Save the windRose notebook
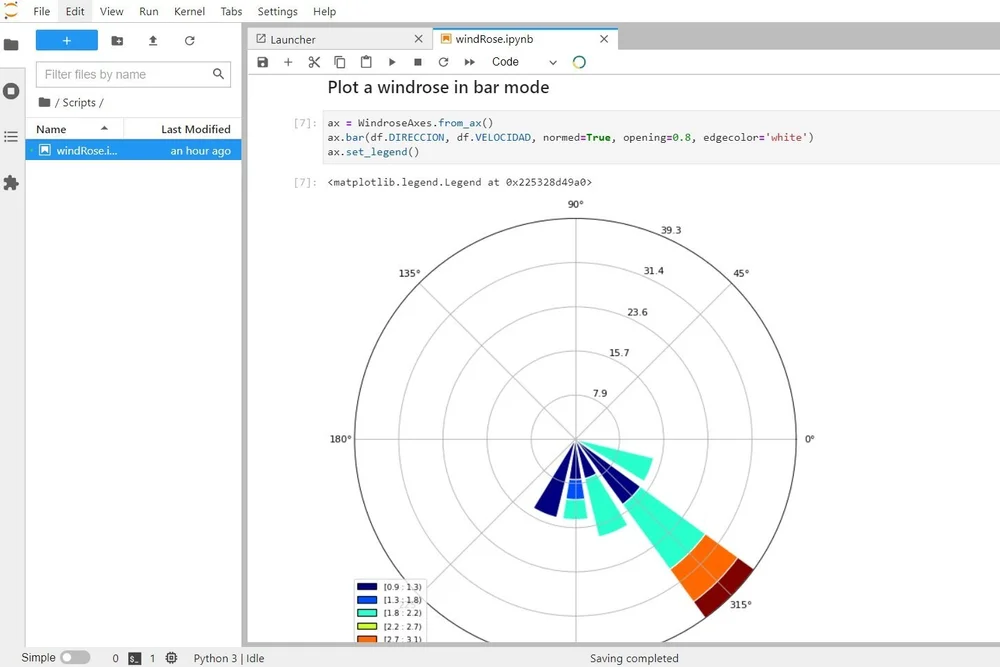 [262, 61]
